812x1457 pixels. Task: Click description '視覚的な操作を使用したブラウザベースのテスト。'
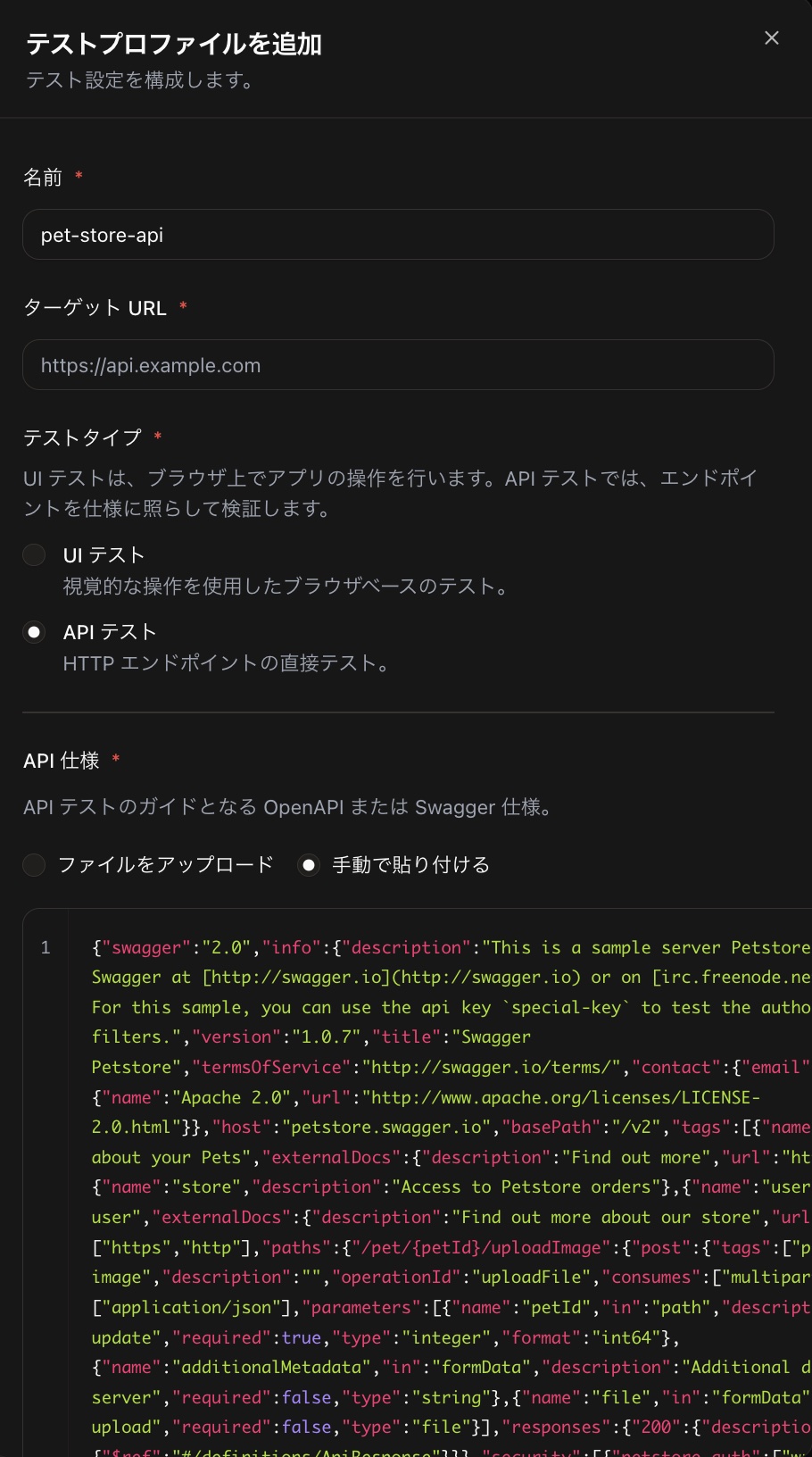coord(286,587)
